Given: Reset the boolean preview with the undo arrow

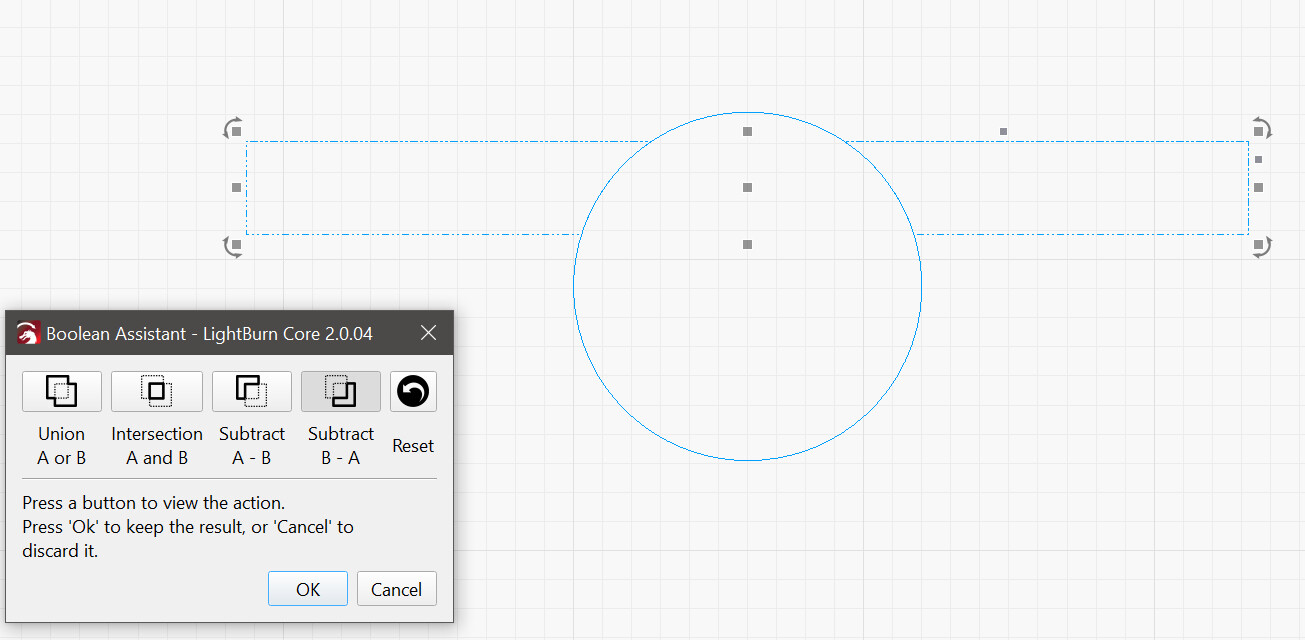Looking at the screenshot, I should tap(413, 392).
